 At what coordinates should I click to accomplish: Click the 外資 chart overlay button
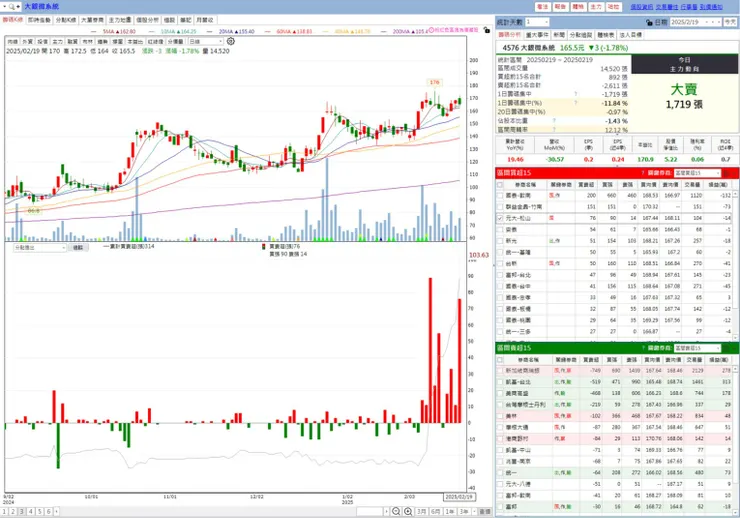[x=27, y=42]
